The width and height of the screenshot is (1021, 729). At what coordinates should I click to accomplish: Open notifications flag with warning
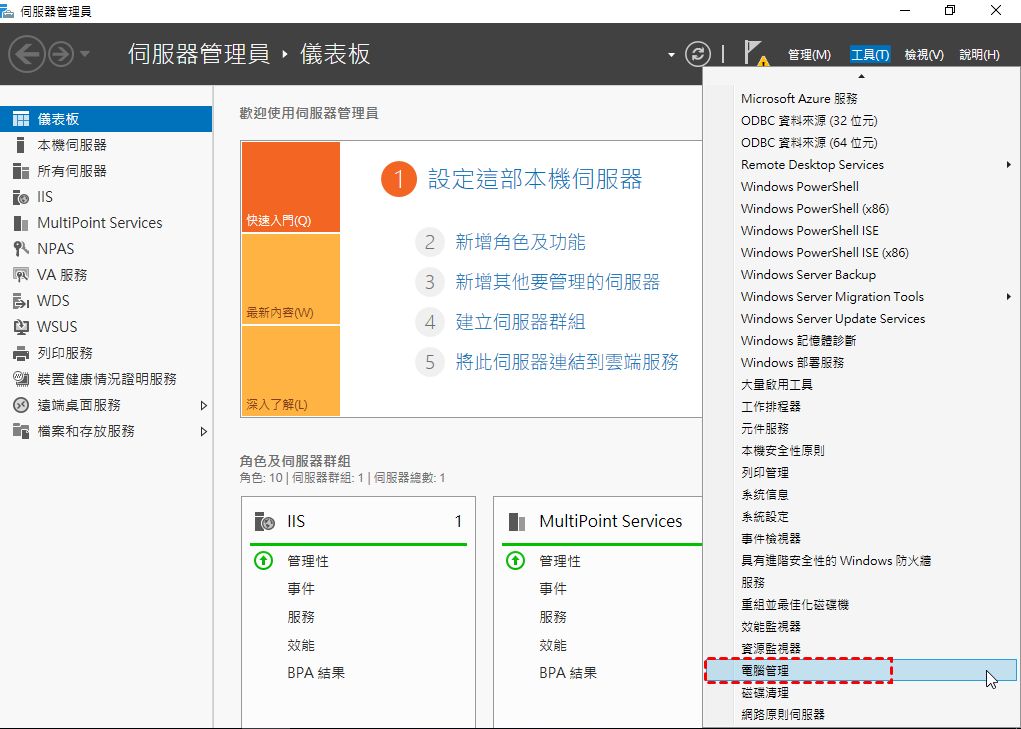pyautogui.click(x=755, y=53)
